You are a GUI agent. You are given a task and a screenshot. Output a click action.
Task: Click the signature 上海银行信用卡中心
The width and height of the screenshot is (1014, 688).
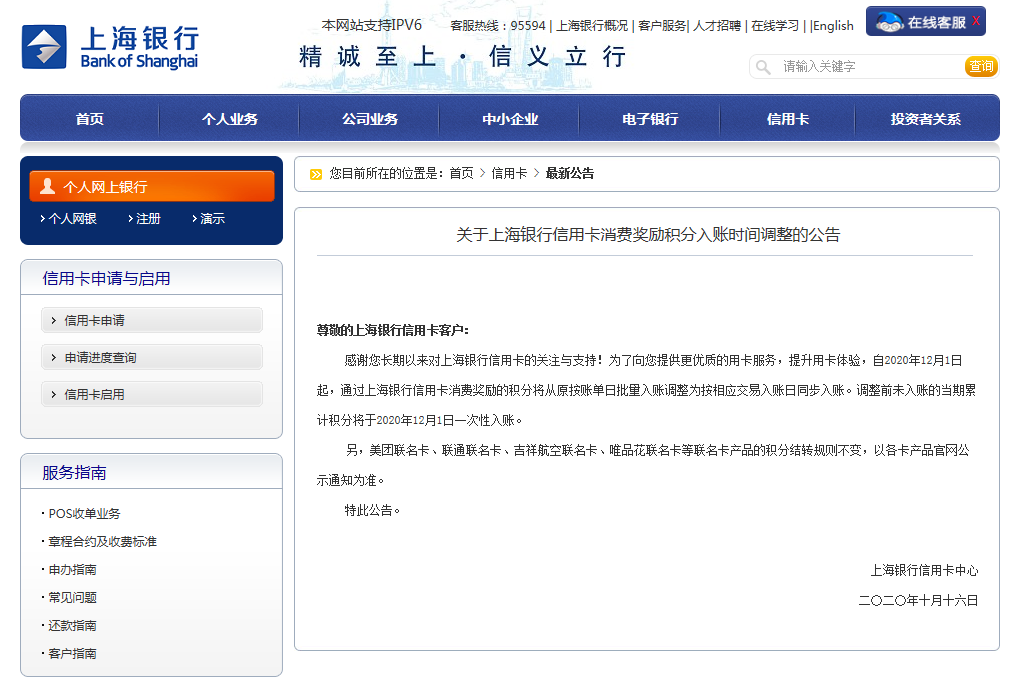[x=924, y=570]
